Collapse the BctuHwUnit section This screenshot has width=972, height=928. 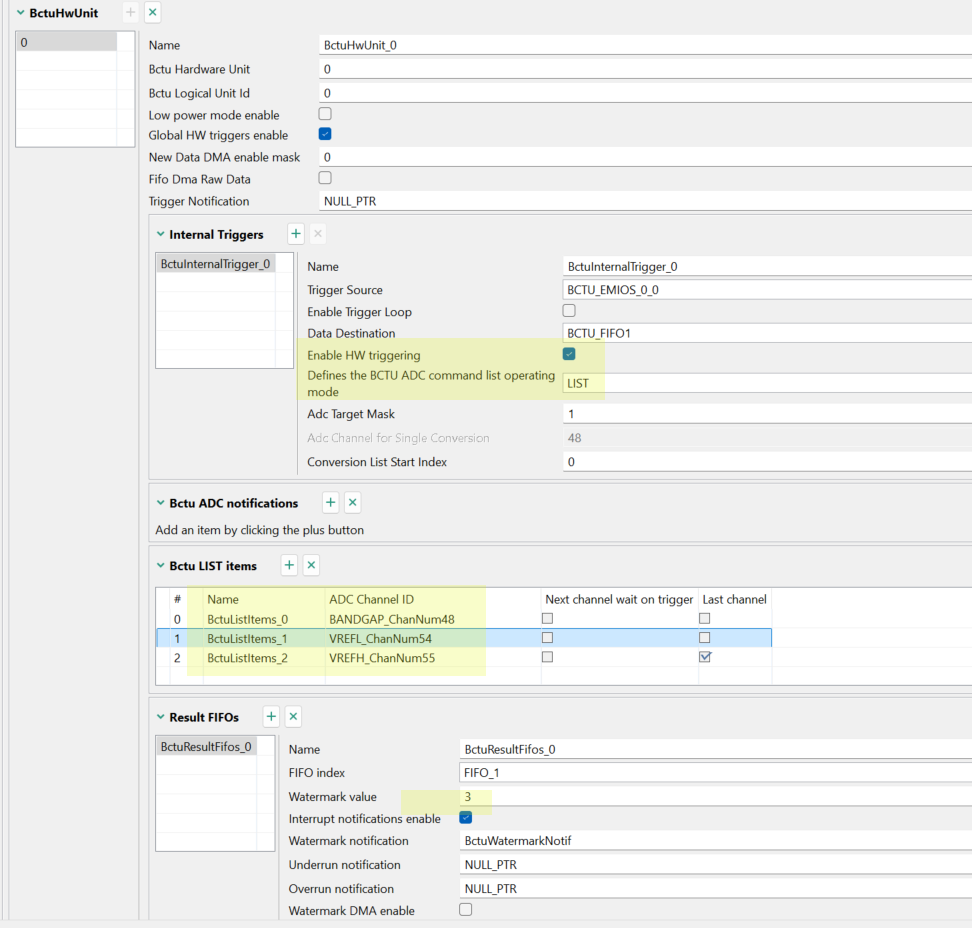click(20, 13)
